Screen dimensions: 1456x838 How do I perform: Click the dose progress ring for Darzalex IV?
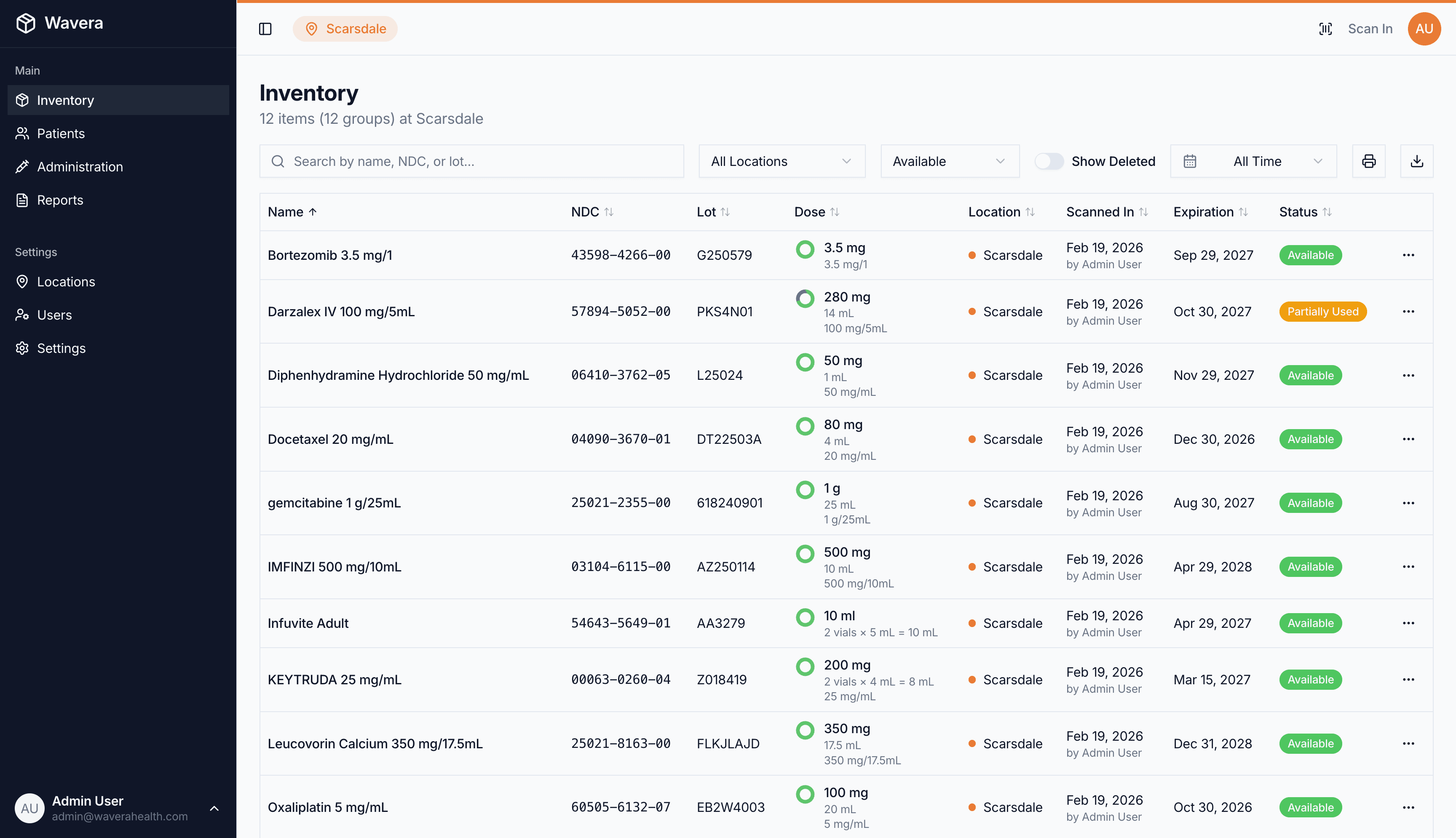[805, 299]
